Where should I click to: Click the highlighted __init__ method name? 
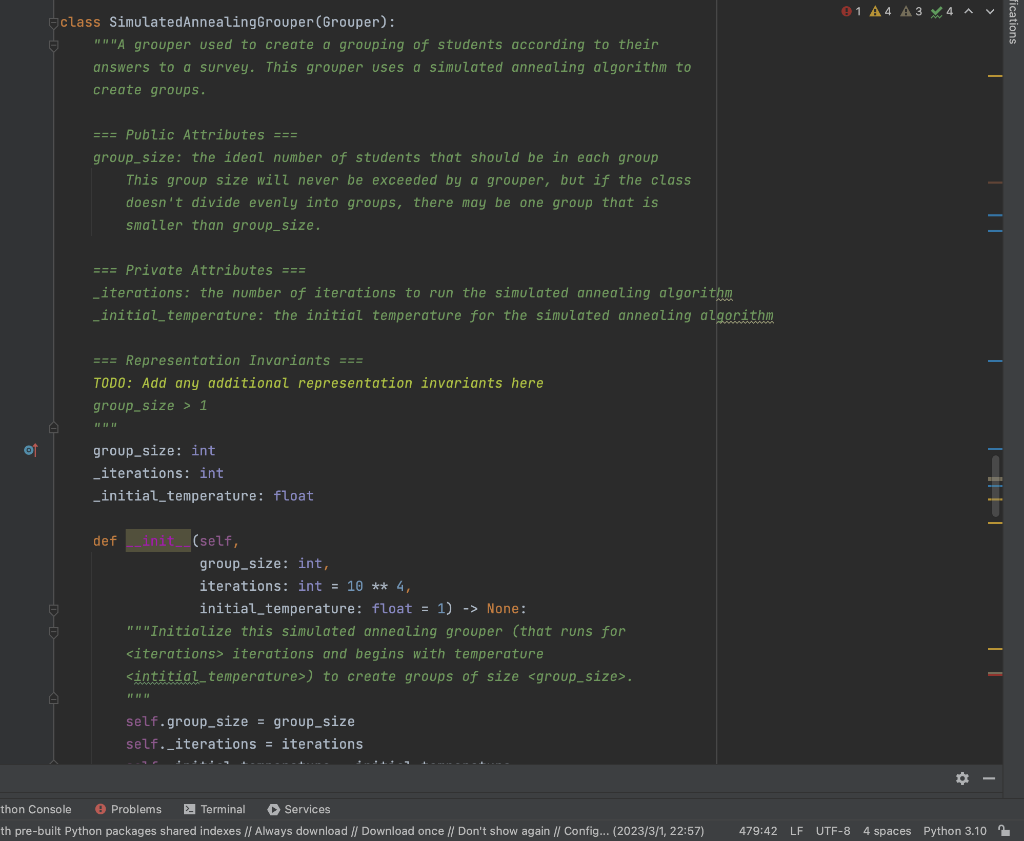(x=158, y=541)
